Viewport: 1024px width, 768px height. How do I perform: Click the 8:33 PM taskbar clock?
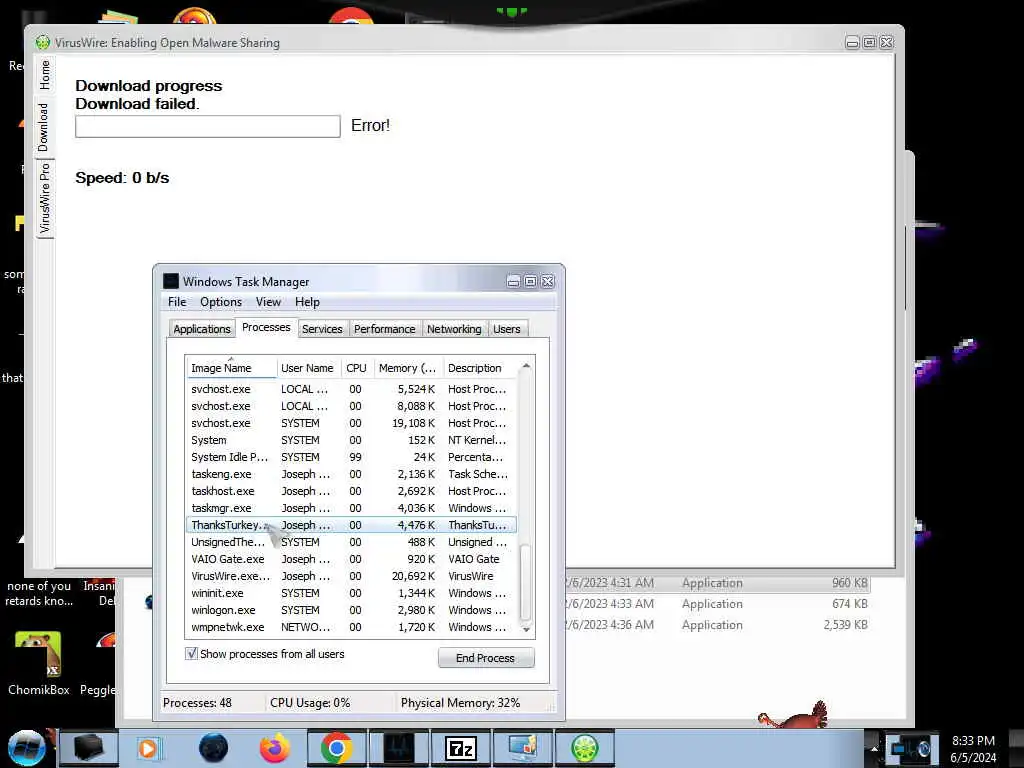coord(973,749)
